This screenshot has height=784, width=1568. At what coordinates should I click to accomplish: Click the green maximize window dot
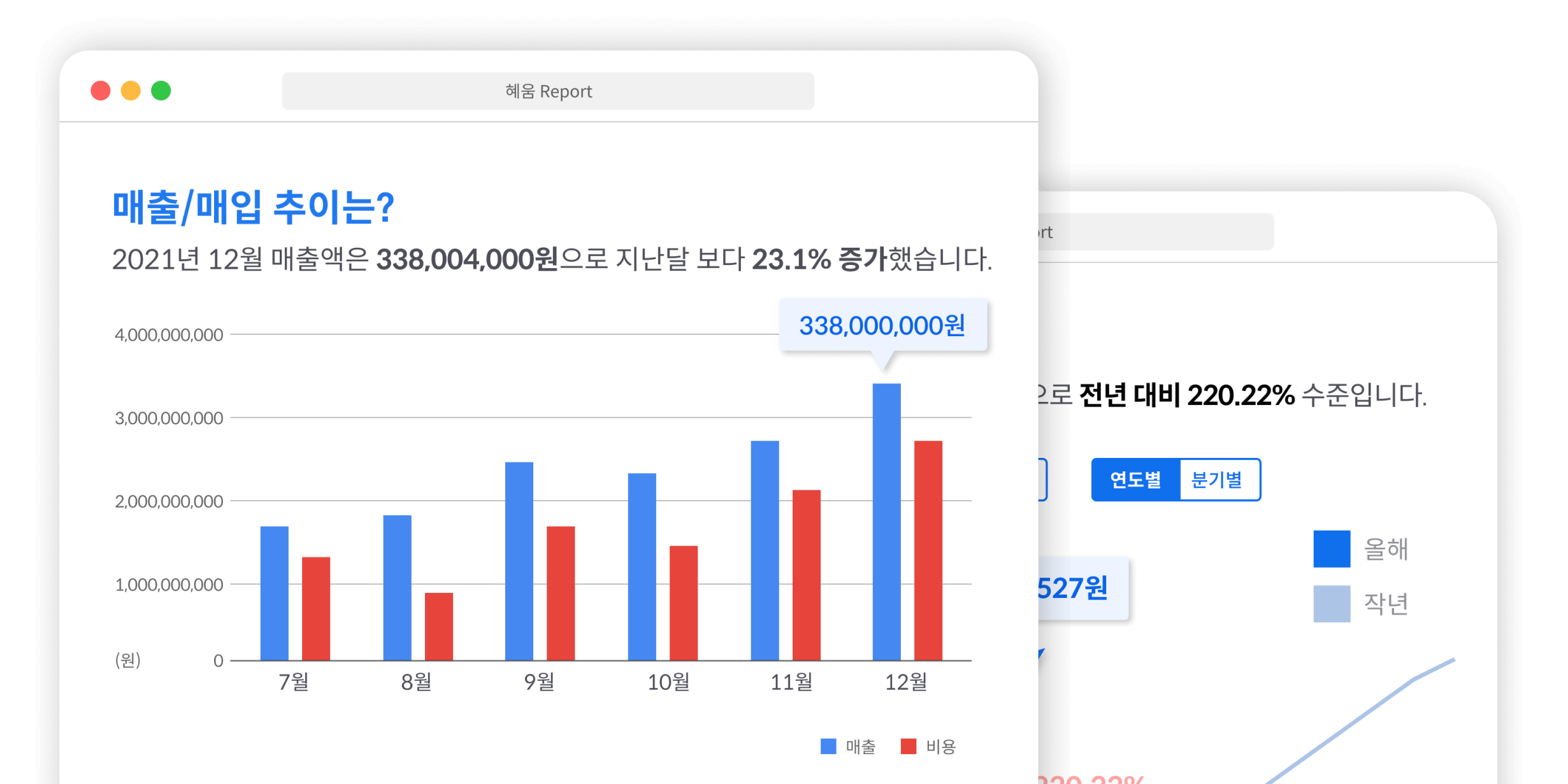pos(161,91)
